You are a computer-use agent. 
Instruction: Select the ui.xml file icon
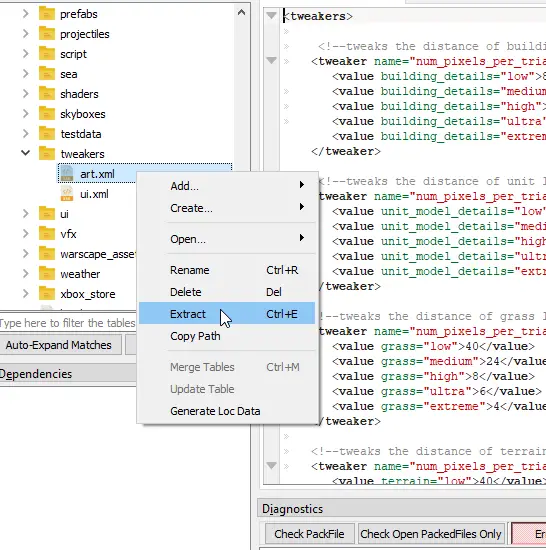click(67, 194)
